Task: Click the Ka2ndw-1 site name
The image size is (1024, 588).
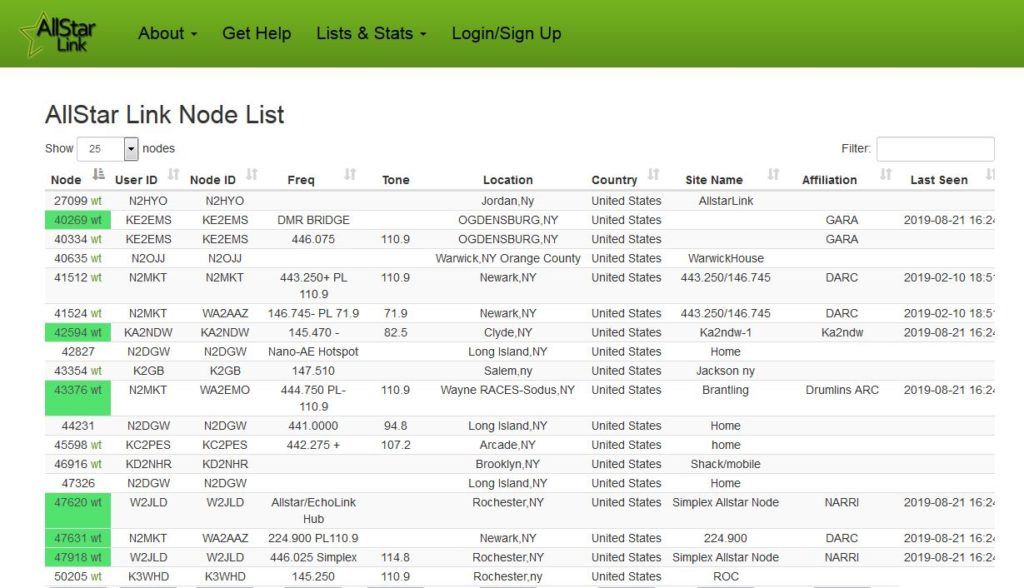Action: tap(726, 332)
